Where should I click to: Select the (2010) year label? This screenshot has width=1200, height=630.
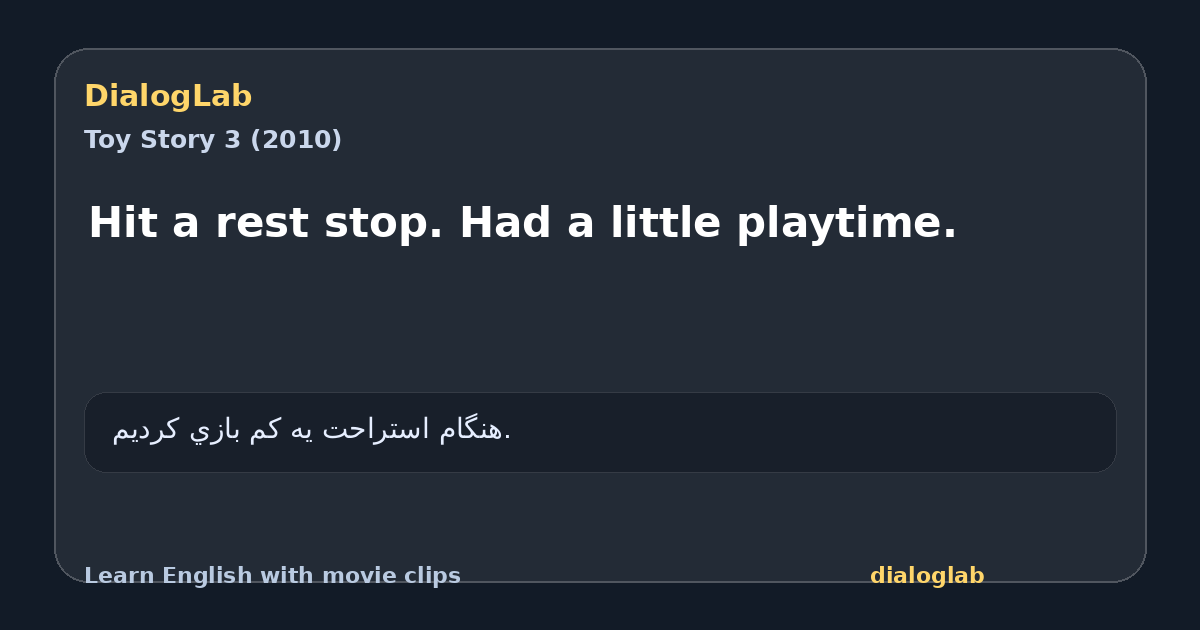(x=295, y=140)
